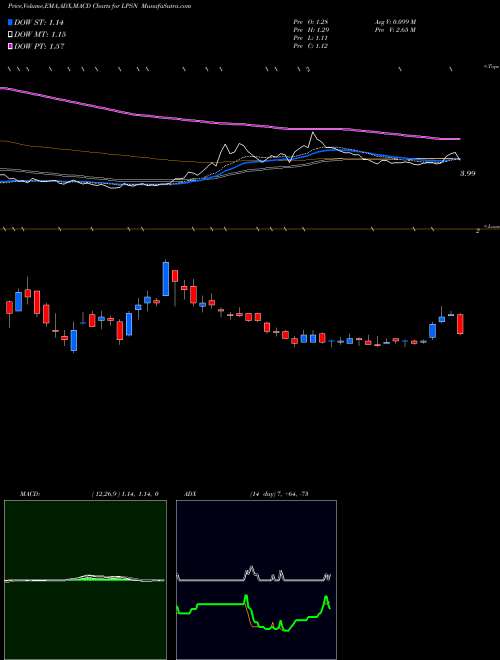Screen dimensions: 500x660
Task: Click the ADX (14 day) values text
Action: coord(279,494)
